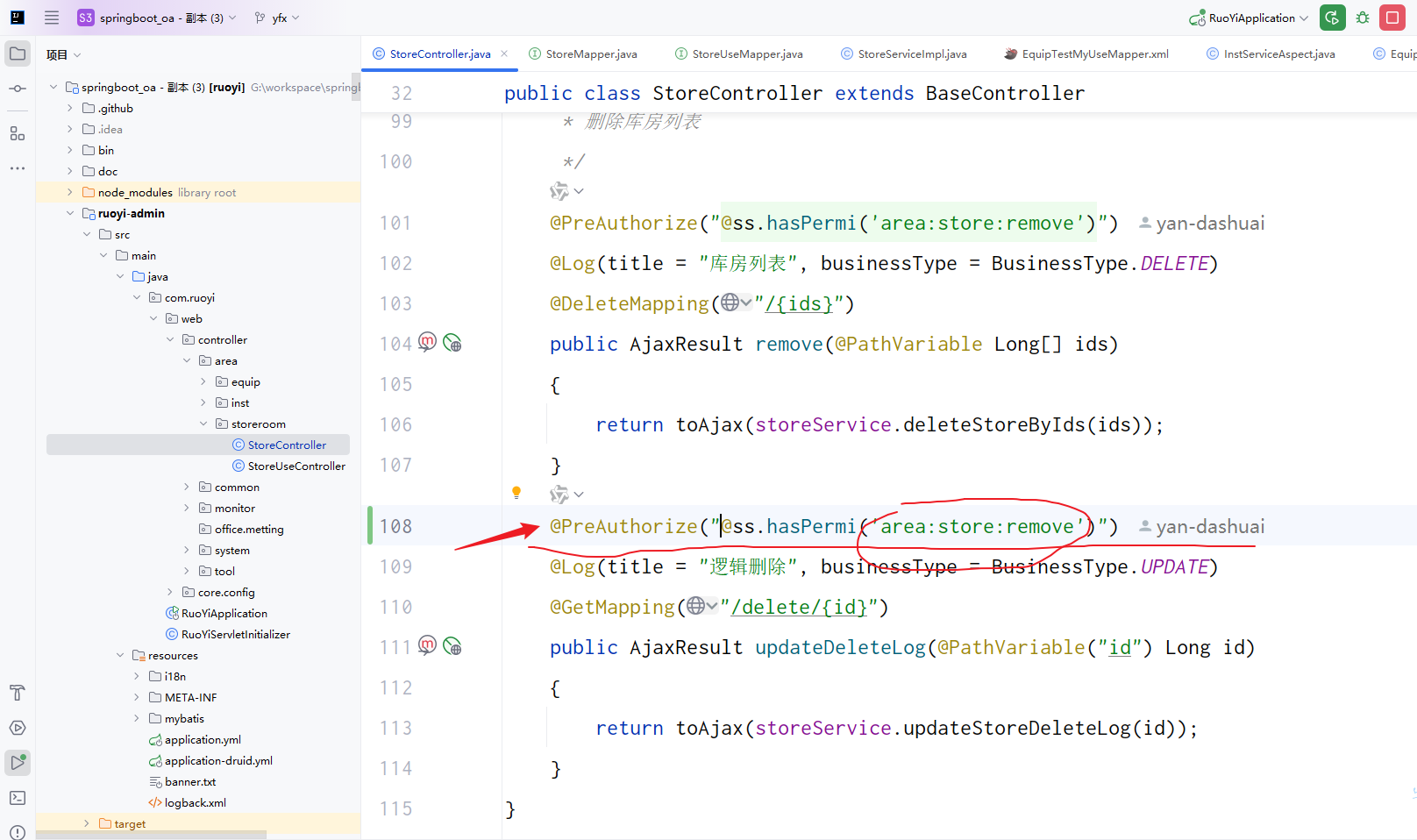Click globe URL icon in GetMapping annotation

(702, 606)
